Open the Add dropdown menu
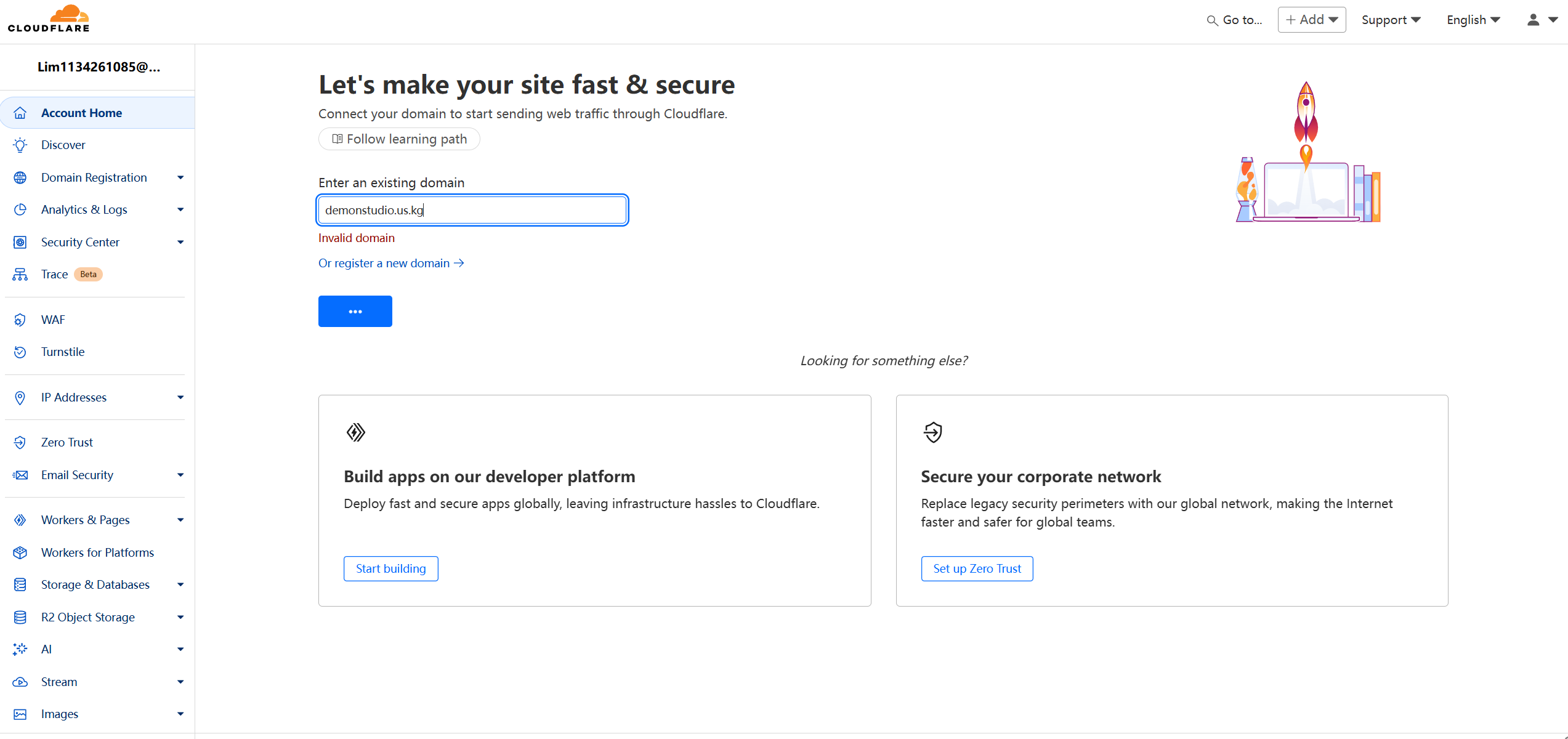1568x739 pixels. 1311,20
